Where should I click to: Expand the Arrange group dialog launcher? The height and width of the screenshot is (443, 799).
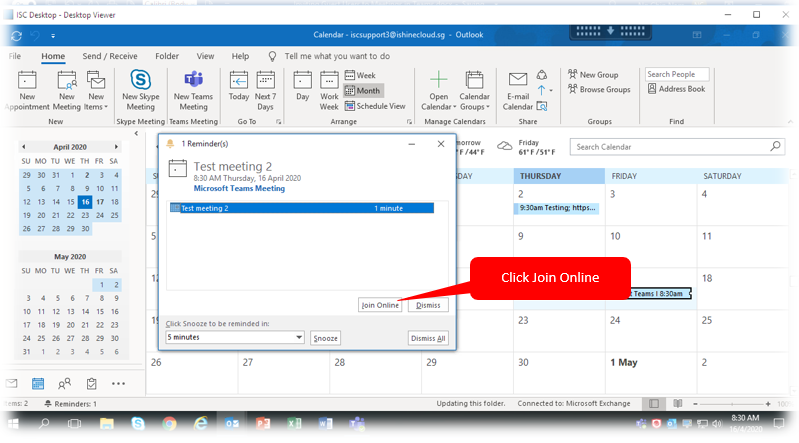click(409, 122)
